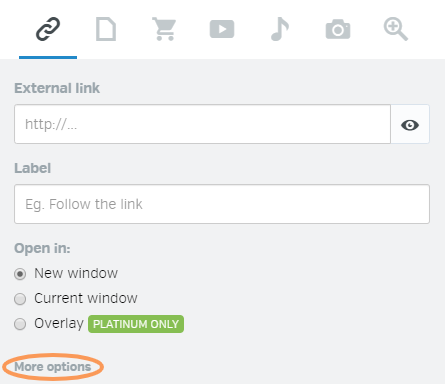Click into the Label text field
Viewport: 445px width, 384px height.
point(222,204)
